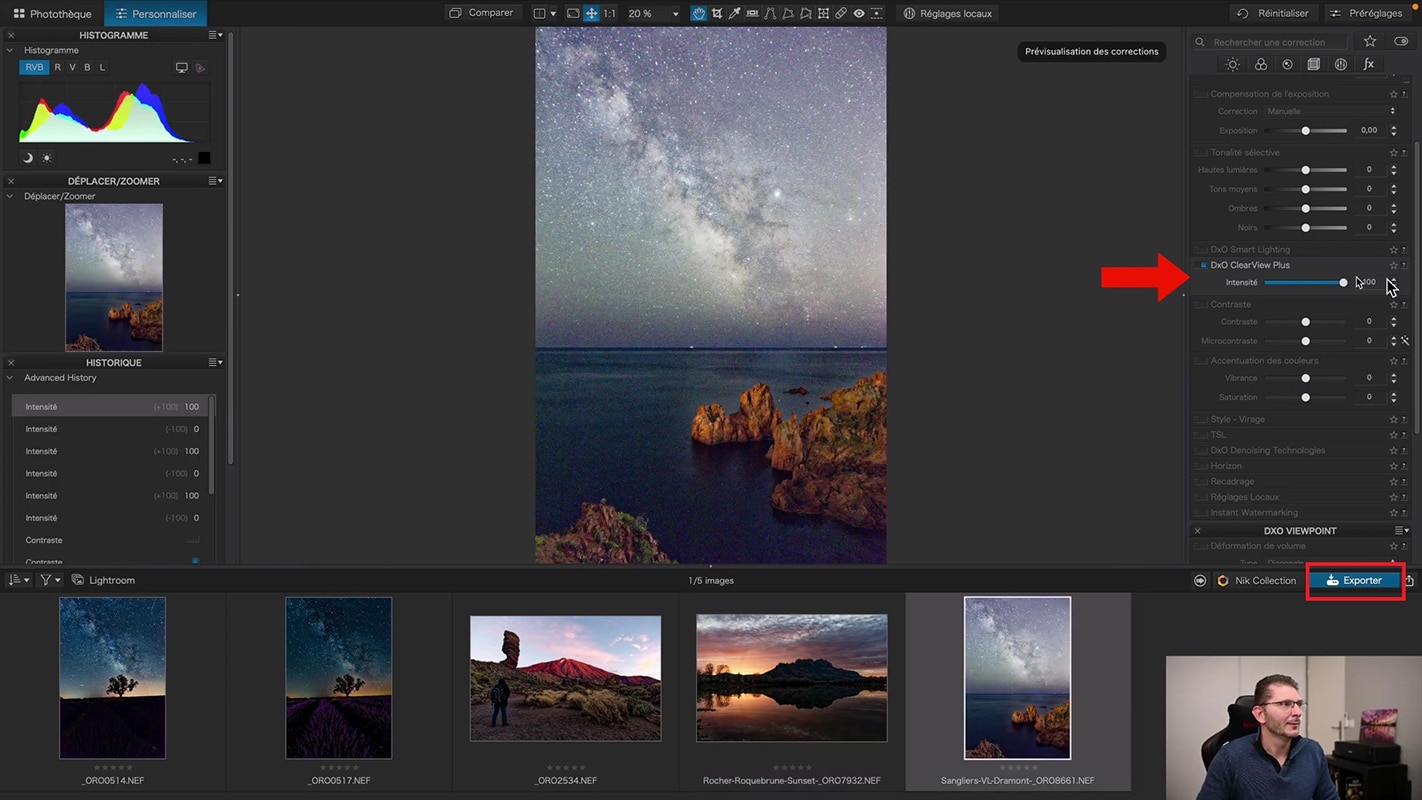Image resolution: width=1422 pixels, height=800 pixels.
Task: Open the split view layout dropdown
Action: click(553, 13)
